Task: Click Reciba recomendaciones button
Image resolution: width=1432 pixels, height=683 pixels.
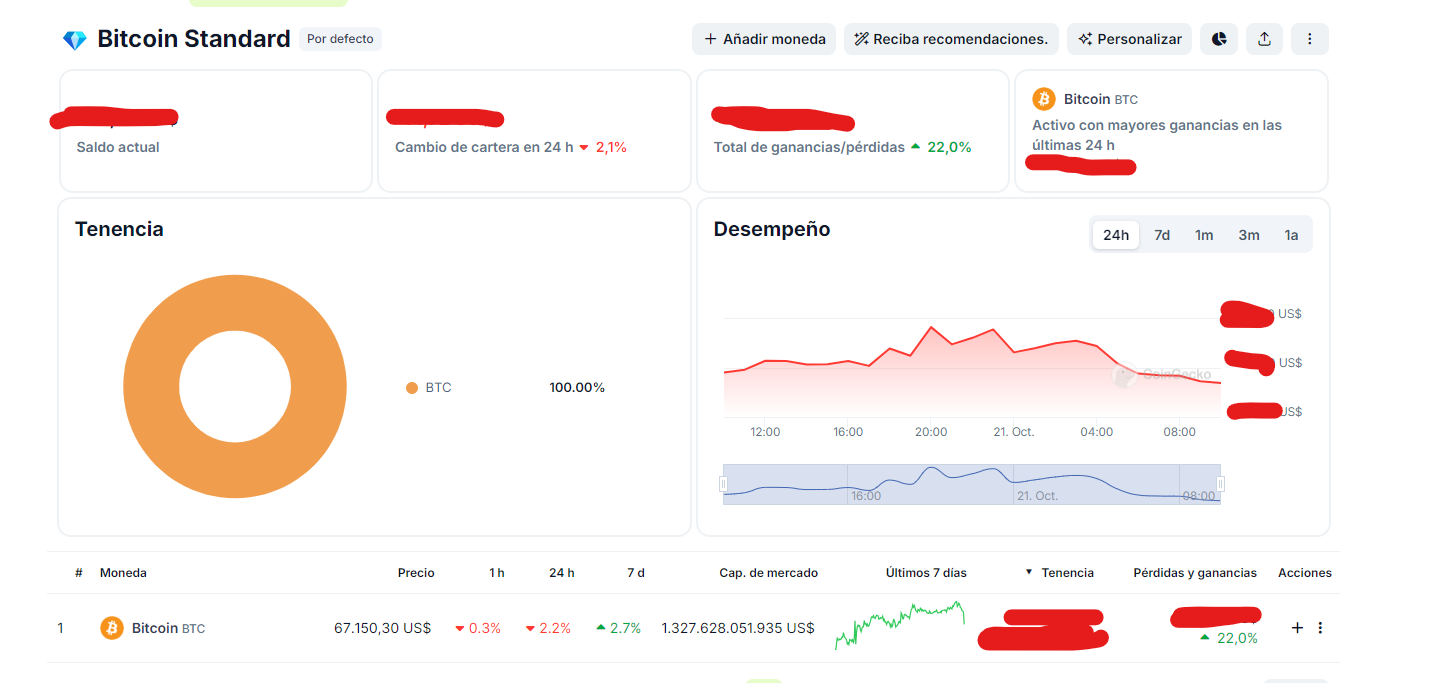Action: (951, 39)
